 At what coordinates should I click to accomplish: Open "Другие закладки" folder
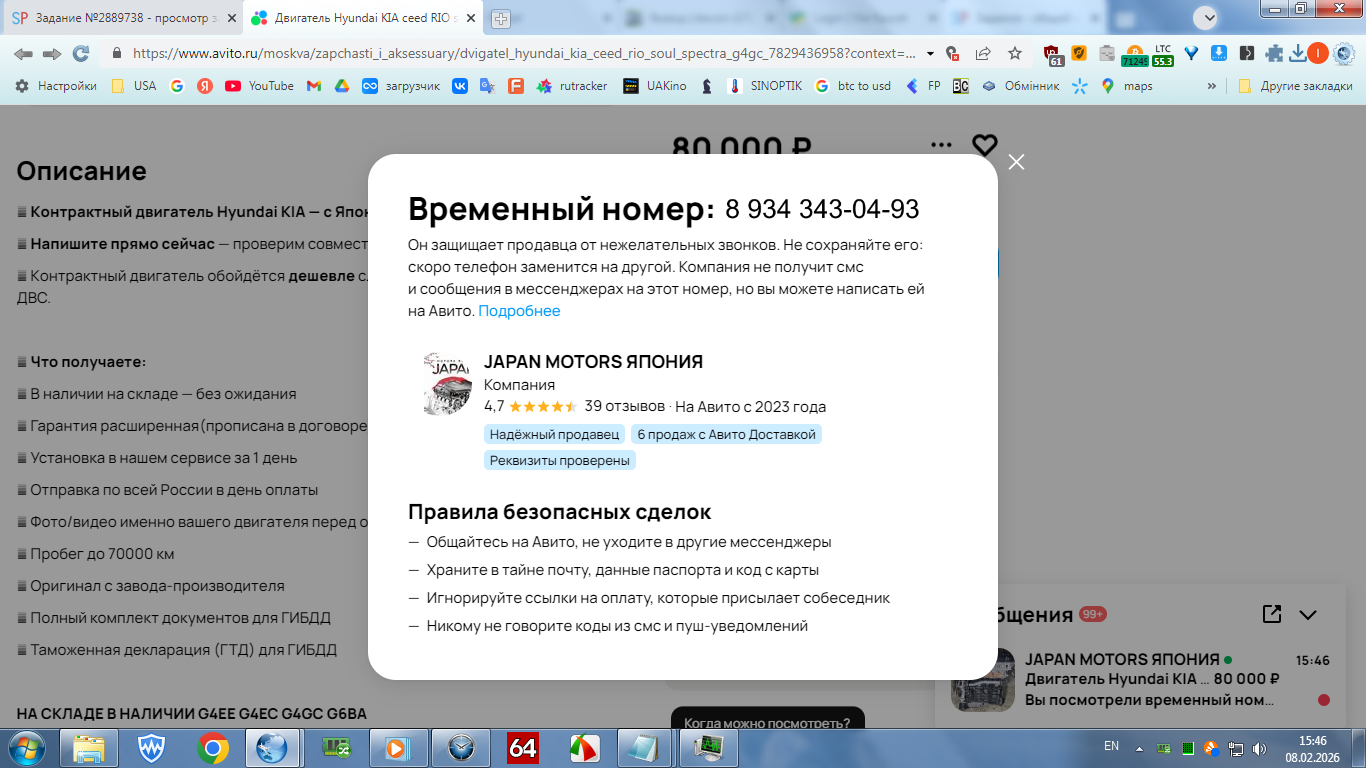pyautogui.click(x=1295, y=86)
